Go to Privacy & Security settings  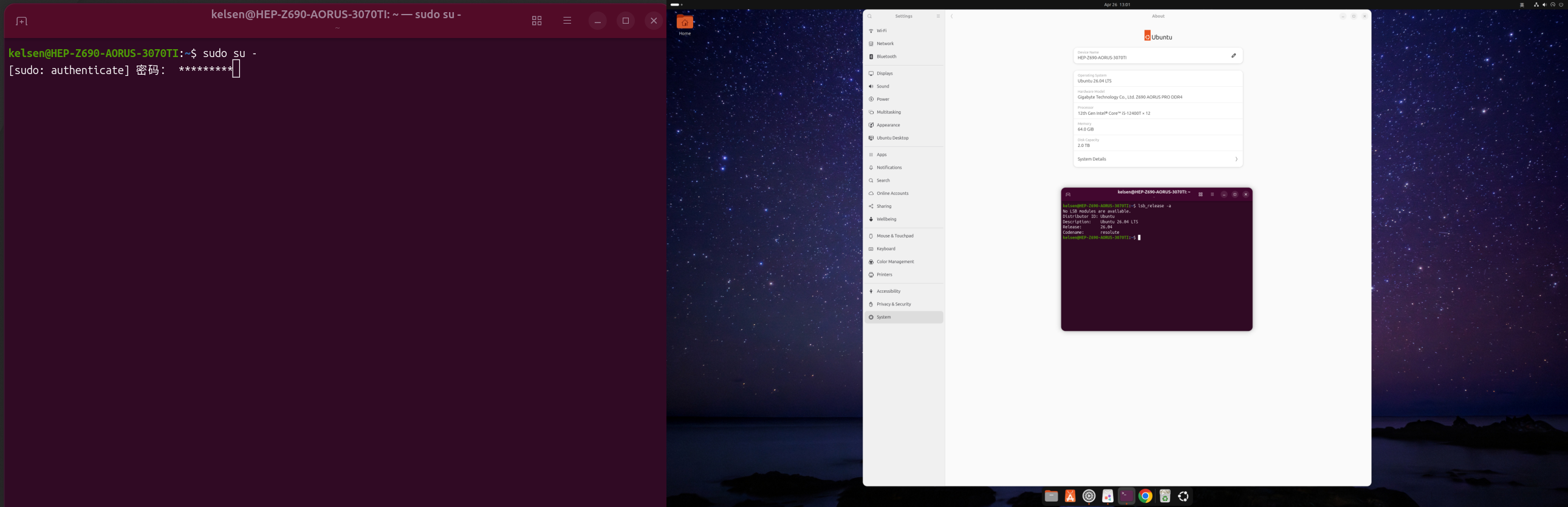894,304
